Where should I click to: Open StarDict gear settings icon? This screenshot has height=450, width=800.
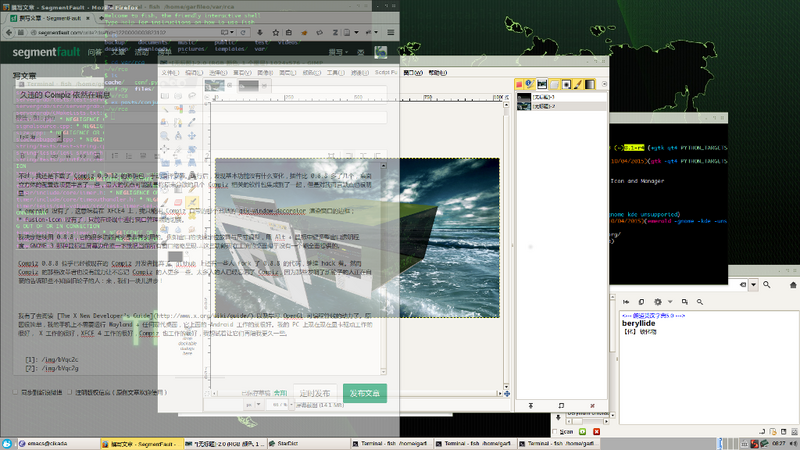658,302
